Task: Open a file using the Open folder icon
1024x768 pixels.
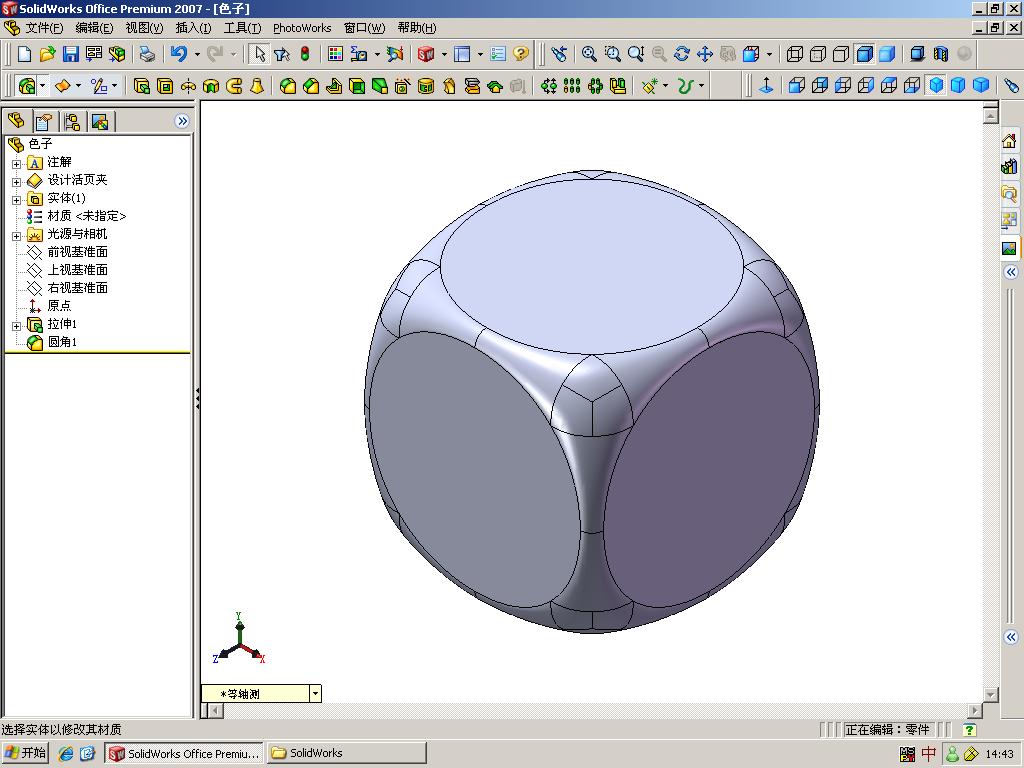Action: [x=47, y=54]
